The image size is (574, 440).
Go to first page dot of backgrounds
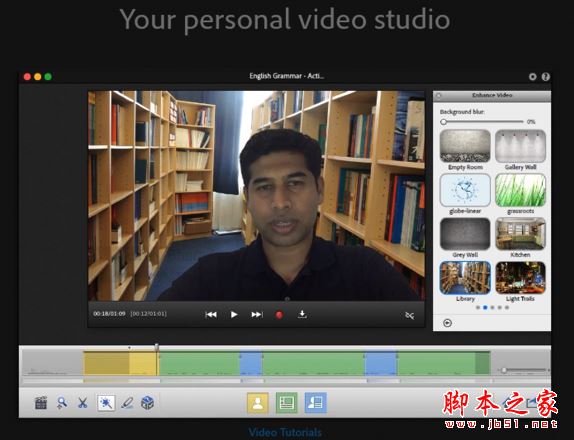478,307
